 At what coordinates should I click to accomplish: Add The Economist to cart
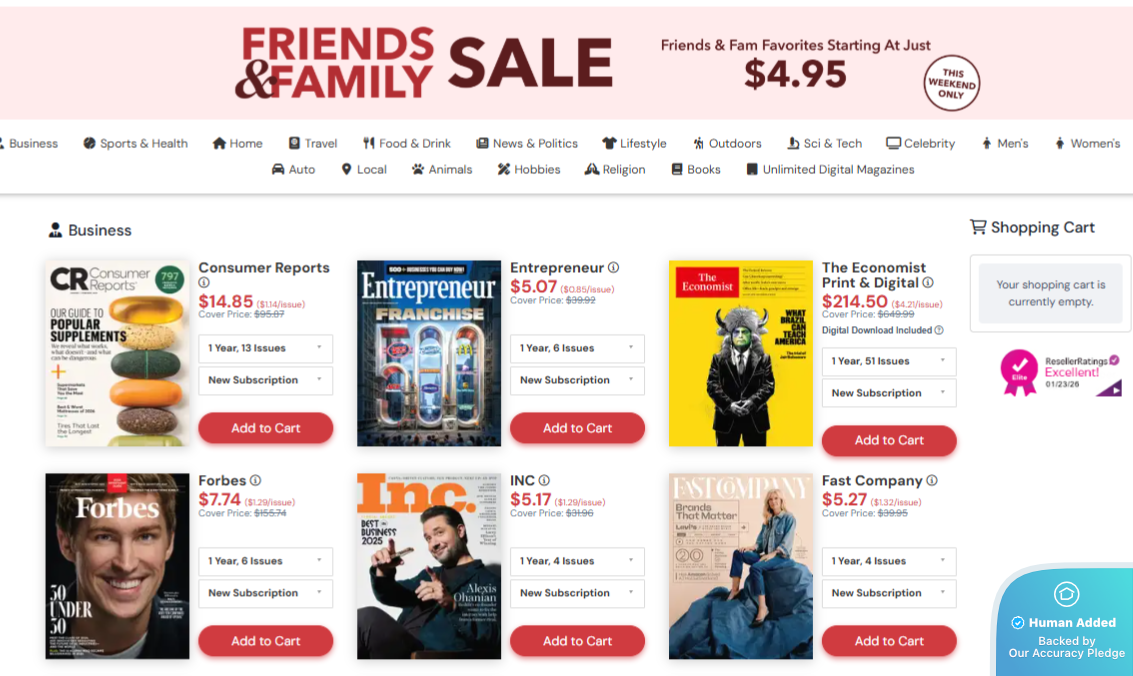[889, 440]
